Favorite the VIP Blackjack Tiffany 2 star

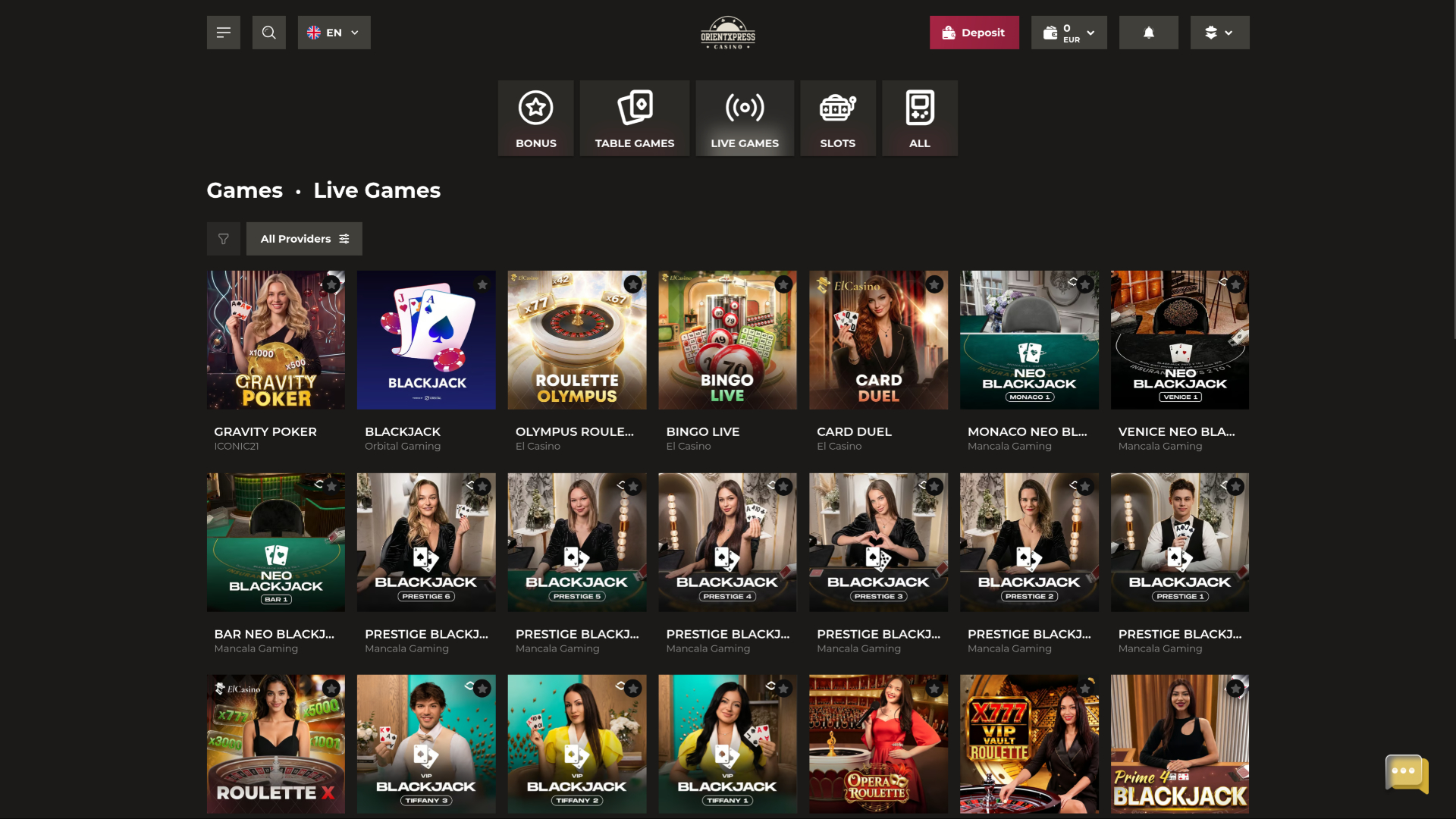(633, 689)
